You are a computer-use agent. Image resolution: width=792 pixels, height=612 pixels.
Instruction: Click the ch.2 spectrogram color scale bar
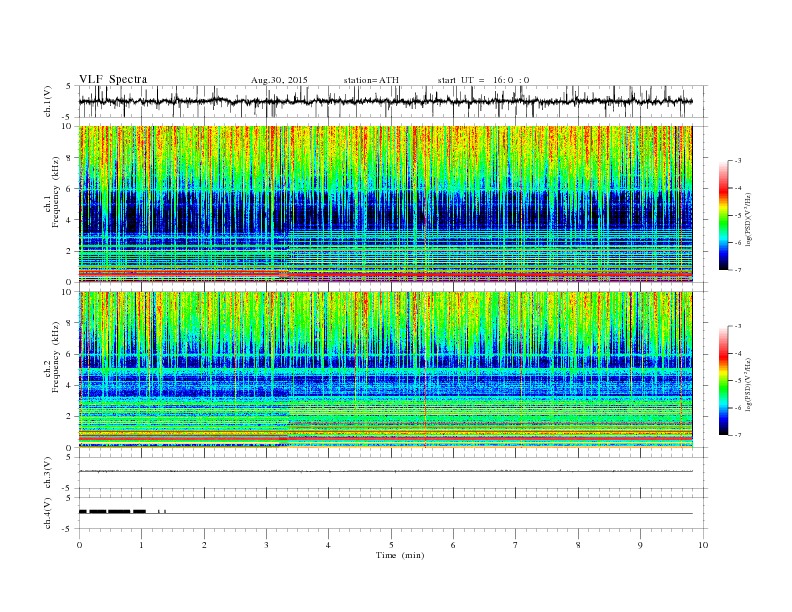click(x=723, y=380)
